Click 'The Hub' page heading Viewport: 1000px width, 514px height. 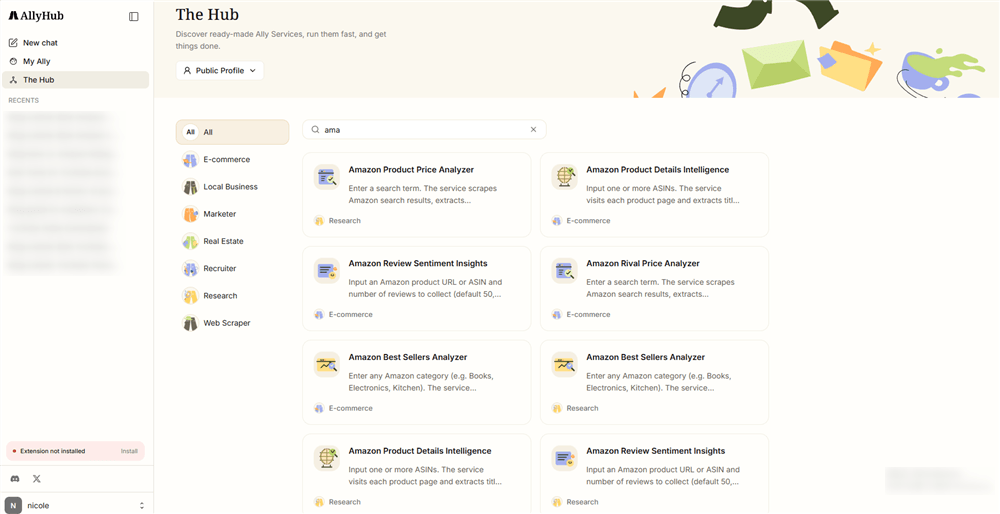207,13
